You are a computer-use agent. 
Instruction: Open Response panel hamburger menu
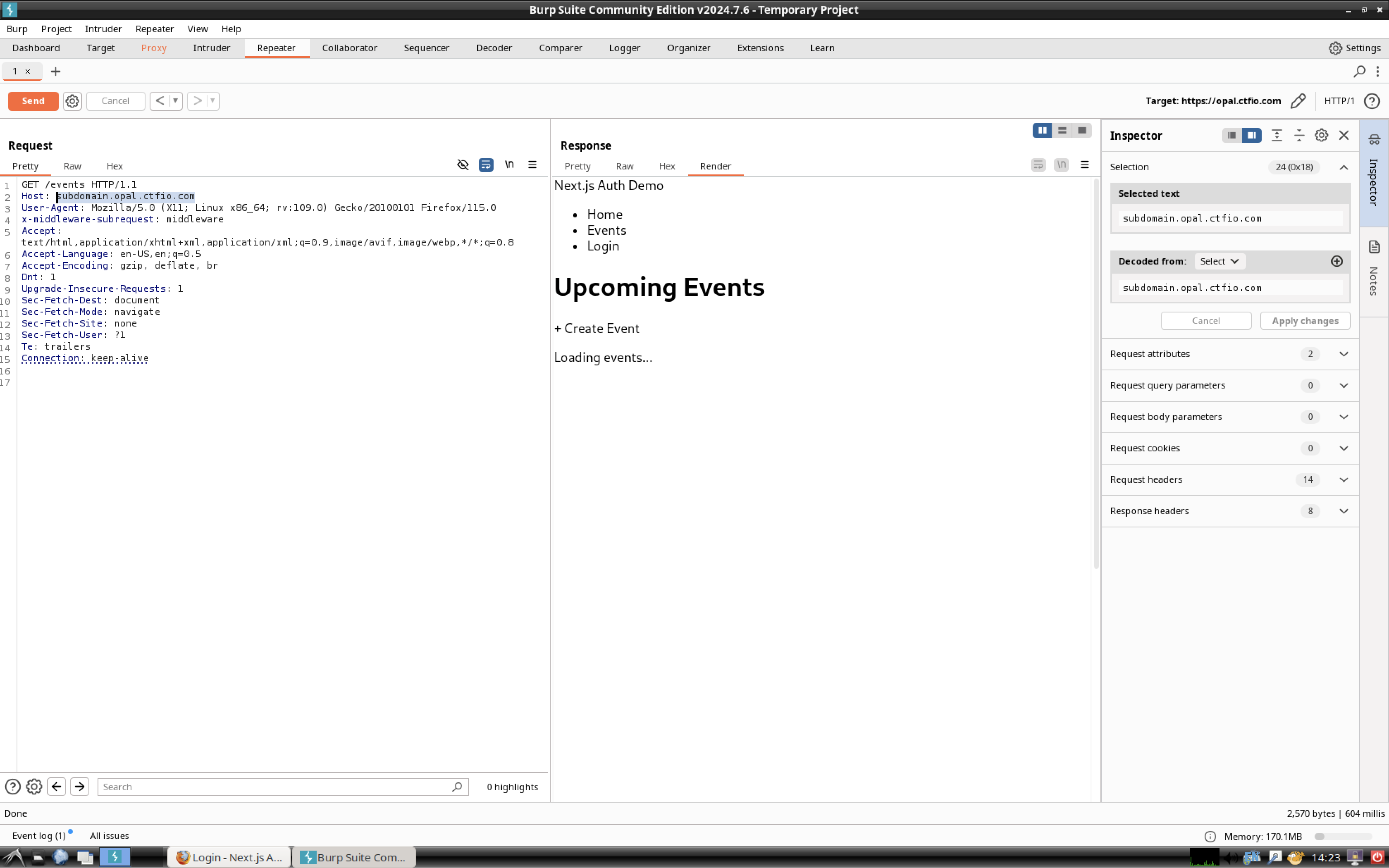tap(1084, 165)
